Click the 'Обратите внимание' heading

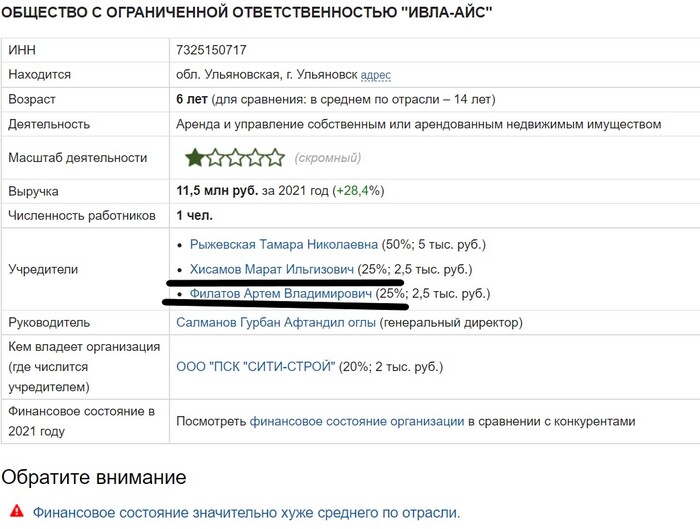(94, 477)
